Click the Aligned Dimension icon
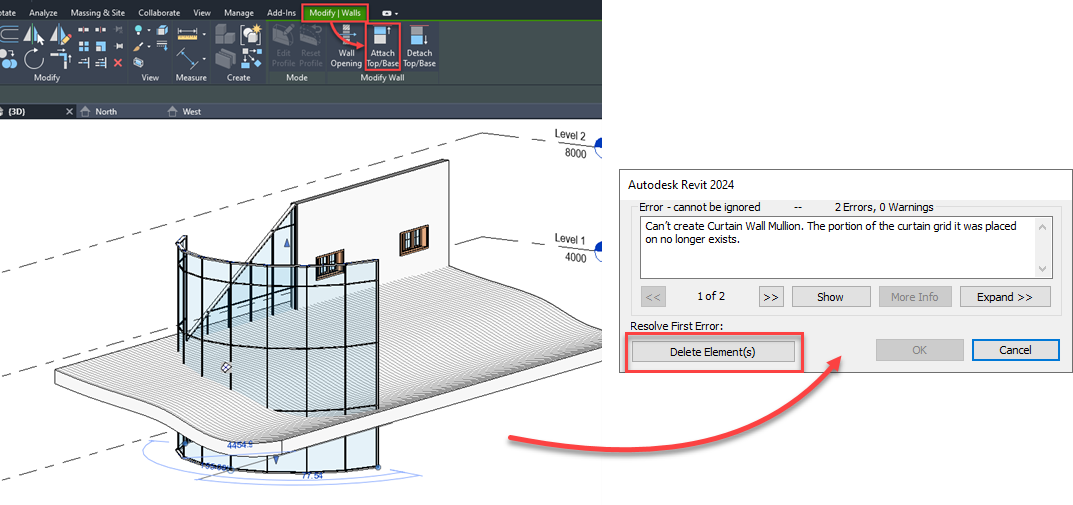 click(188, 59)
